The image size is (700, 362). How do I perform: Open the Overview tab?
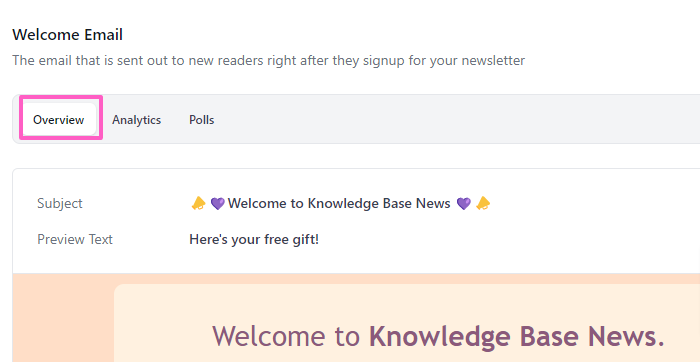59,119
